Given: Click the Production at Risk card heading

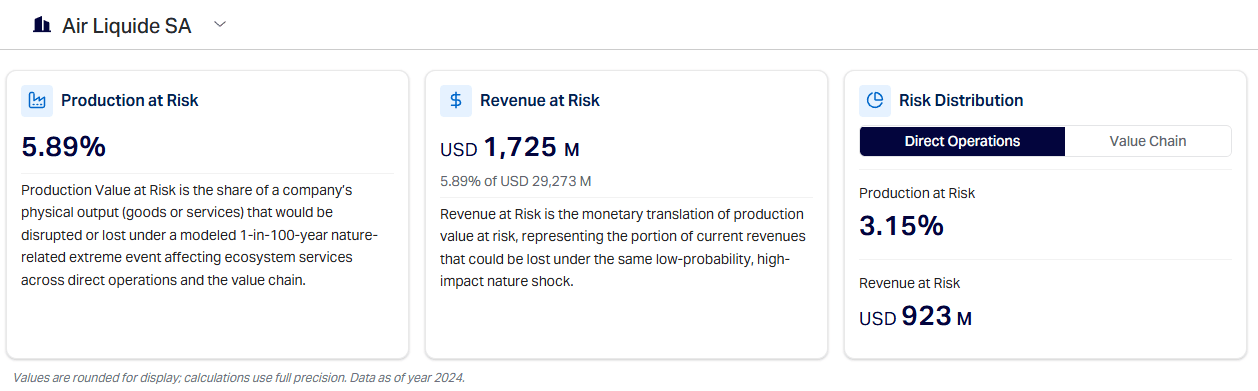Looking at the screenshot, I should pos(130,100).
